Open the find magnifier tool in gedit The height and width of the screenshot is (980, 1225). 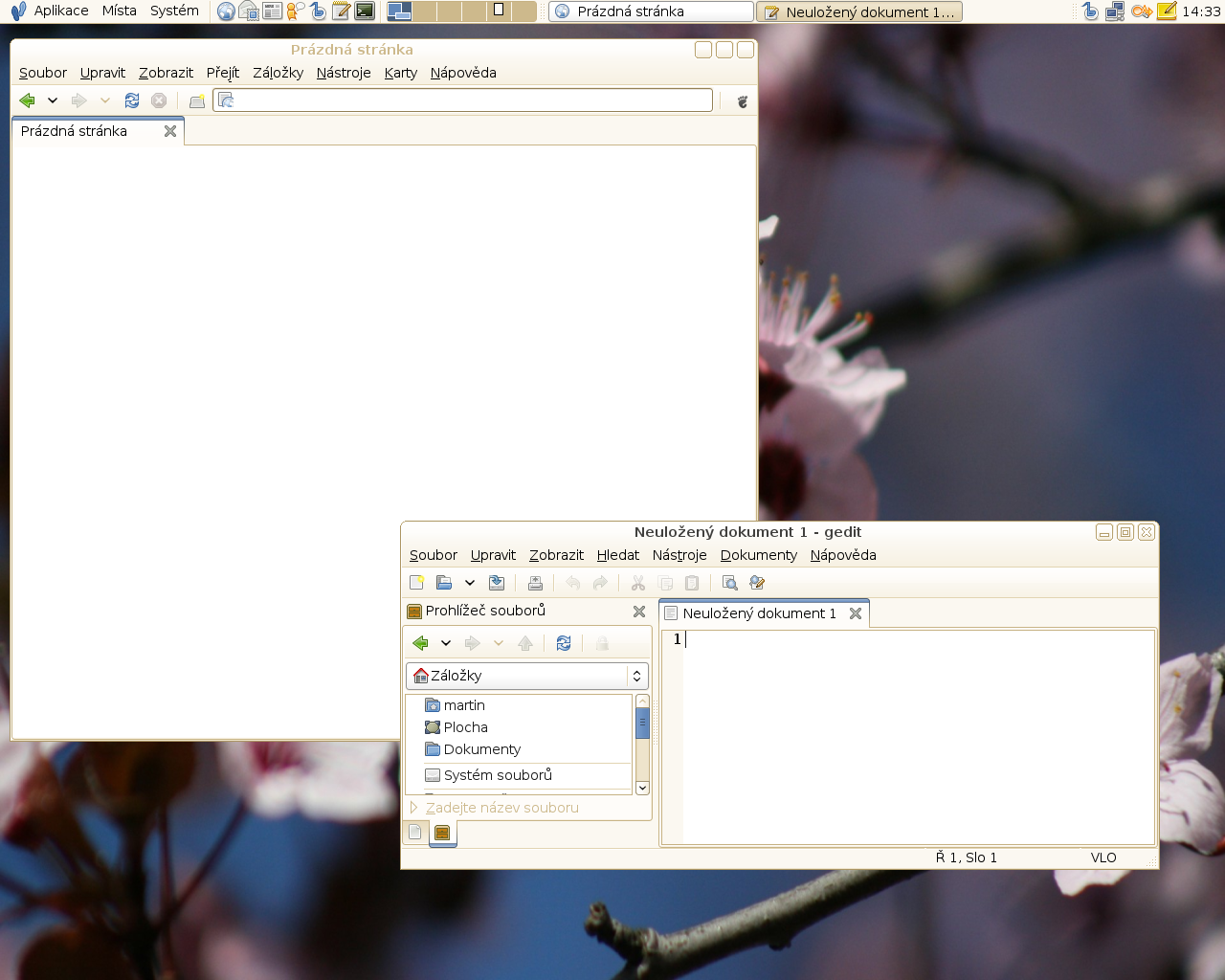(x=729, y=583)
